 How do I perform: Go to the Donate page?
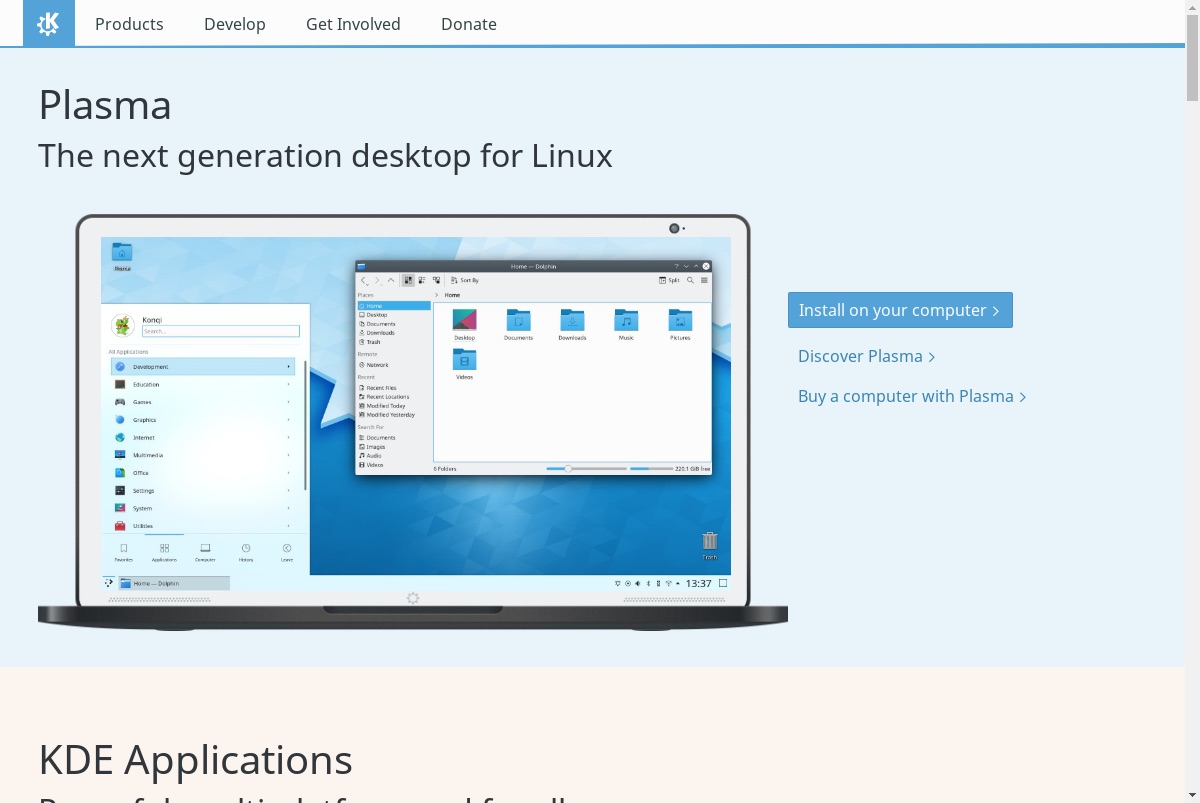tap(469, 24)
